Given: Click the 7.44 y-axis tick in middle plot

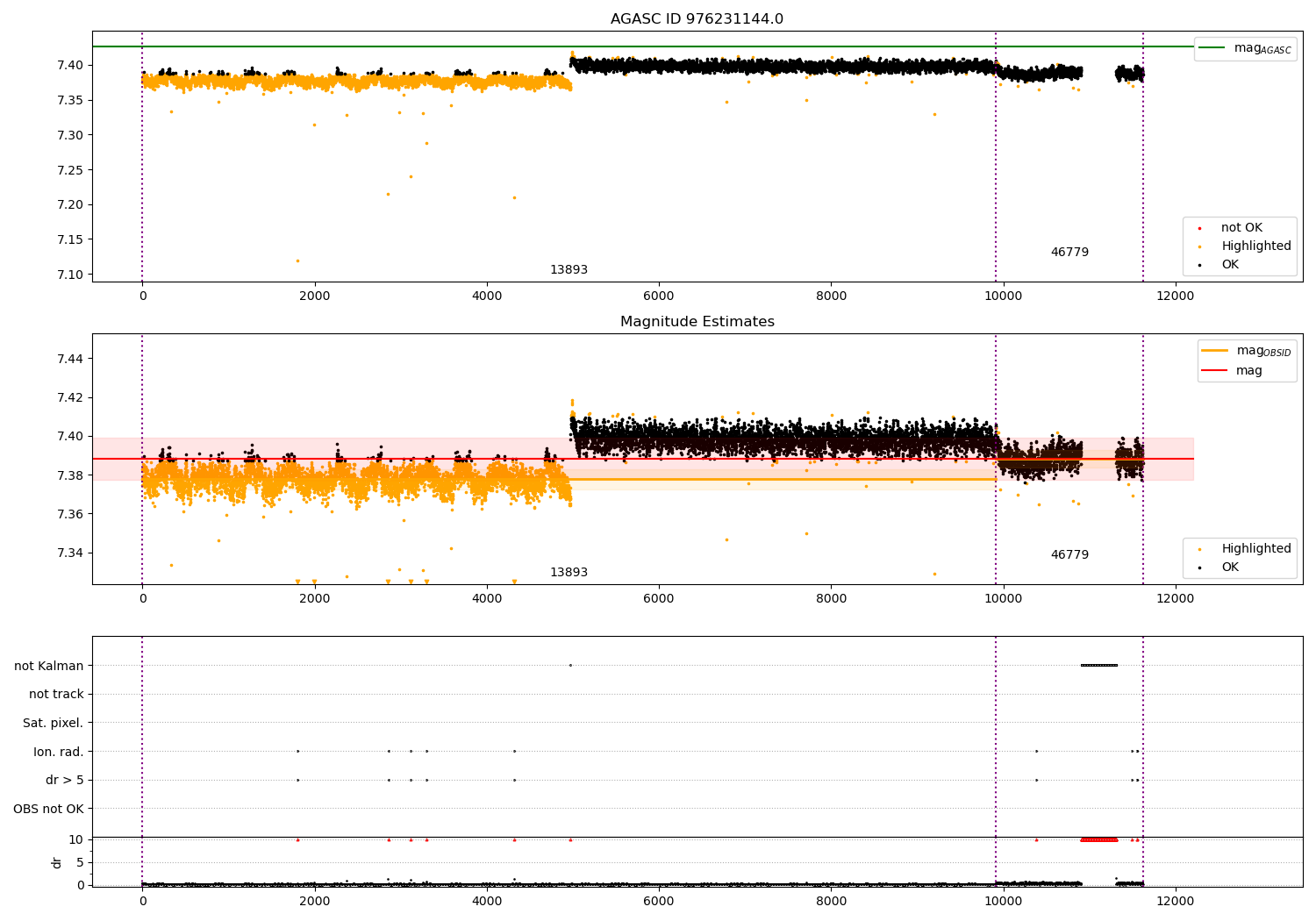Looking at the screenshot, I should click(x=70, y=359).
